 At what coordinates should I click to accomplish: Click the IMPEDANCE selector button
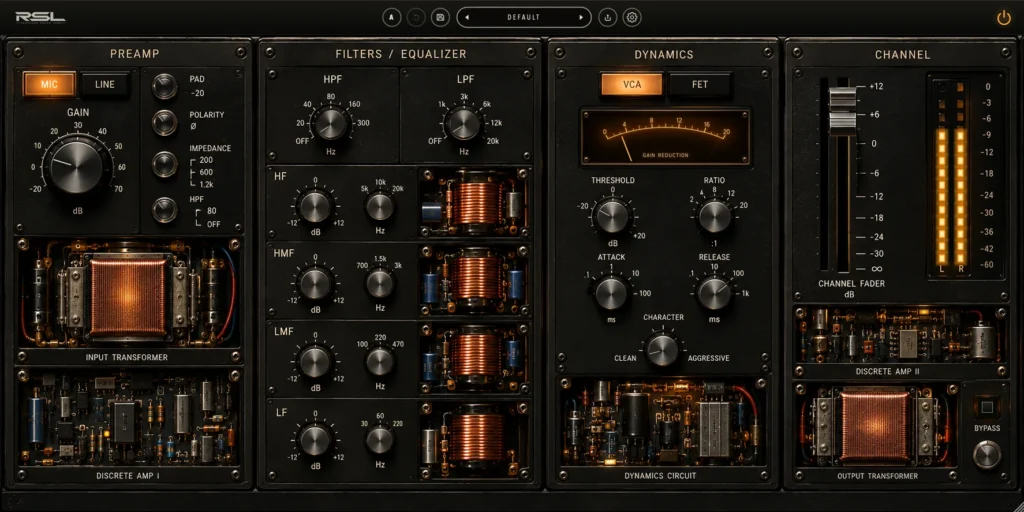click(x=165, y=164)
